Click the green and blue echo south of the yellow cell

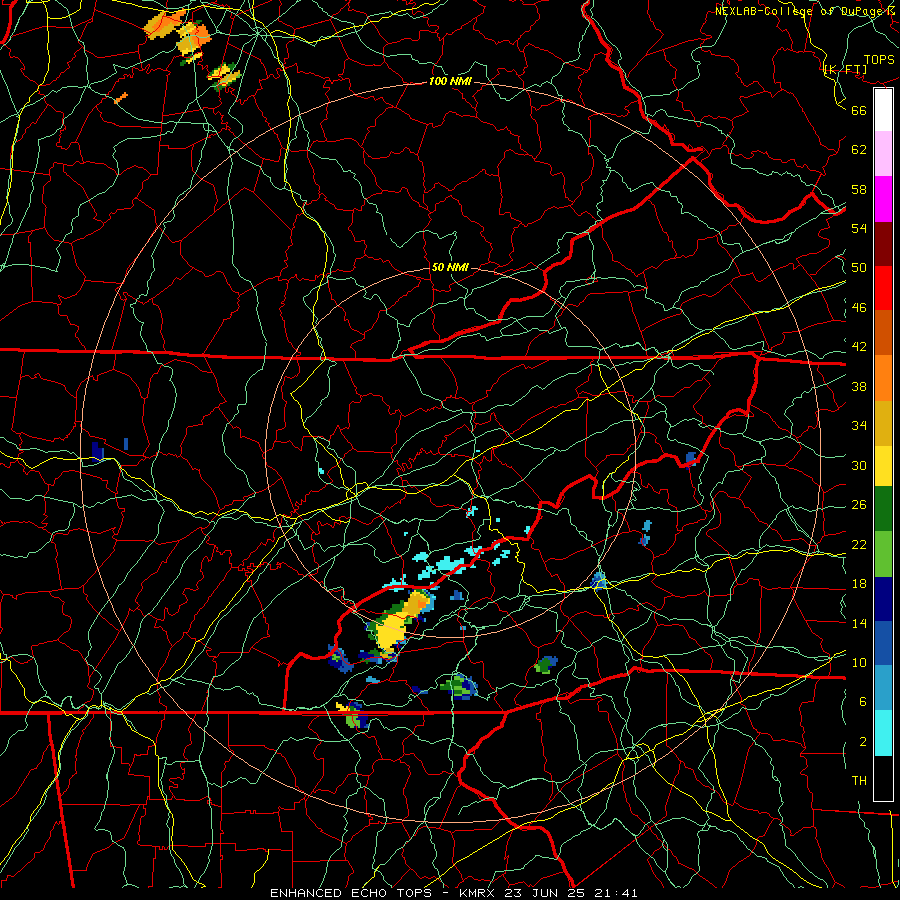tap(459, 686)
